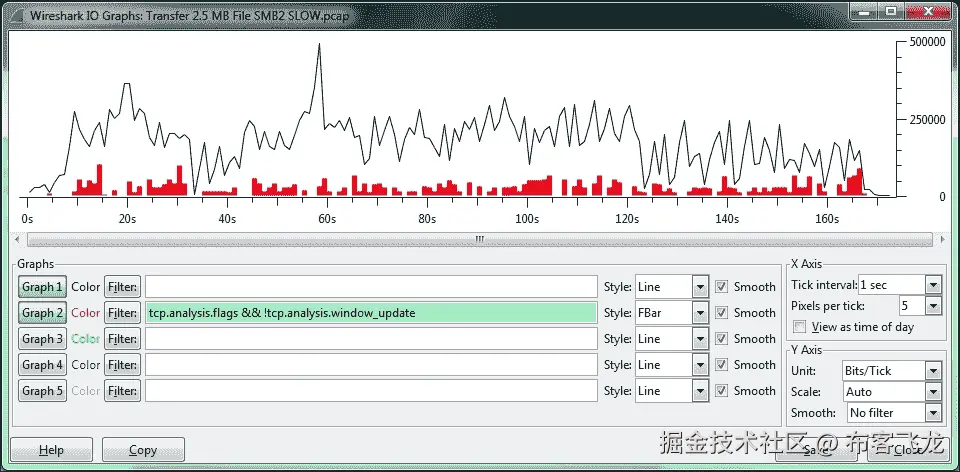The width and height of the screenshot is (960, 472).
Task: Click the green tcp.analysis.flags filter field
Action: pyautogui.click(x=371, y=313)
